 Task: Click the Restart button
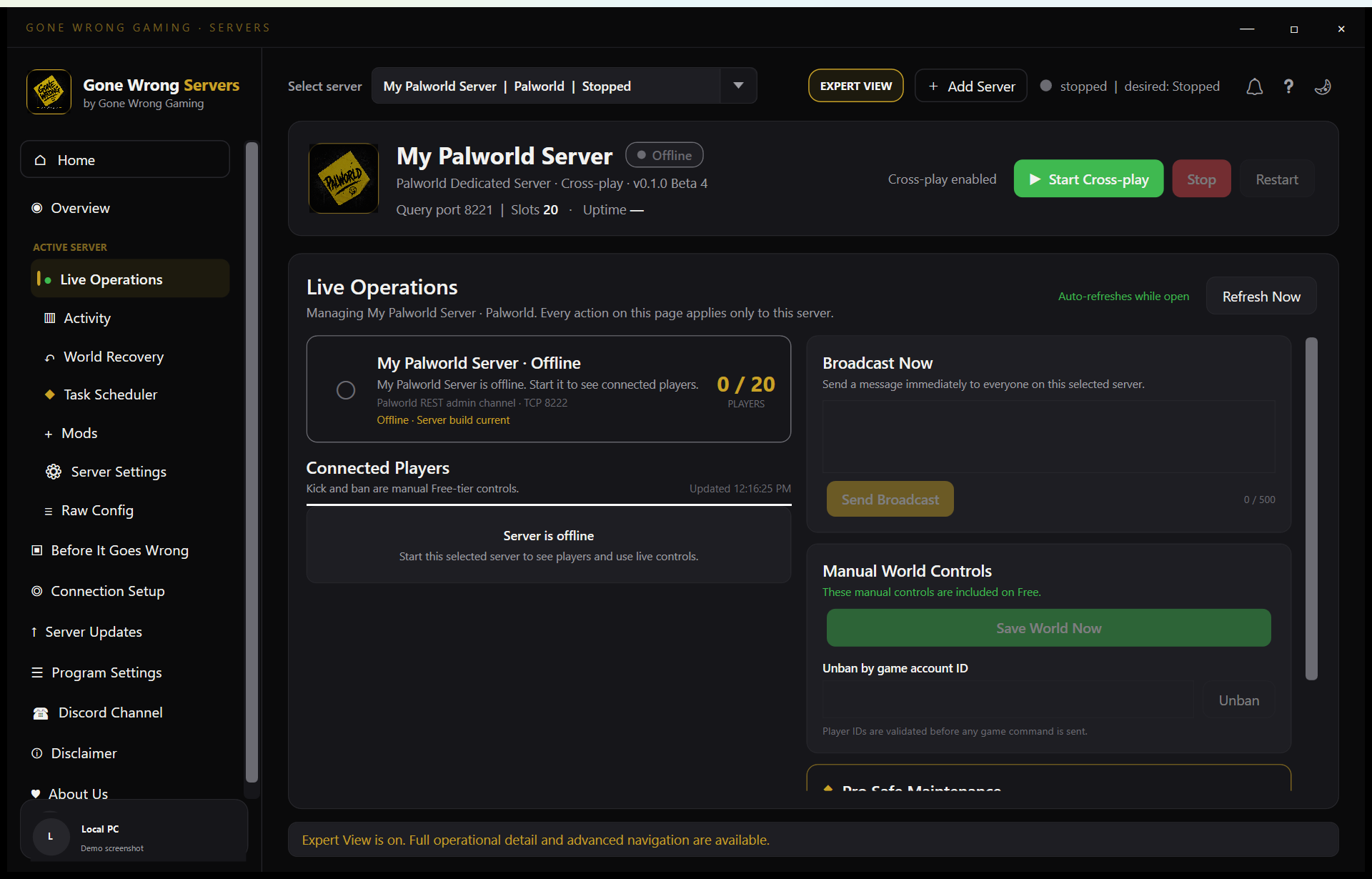click(x=1276, y=179)
